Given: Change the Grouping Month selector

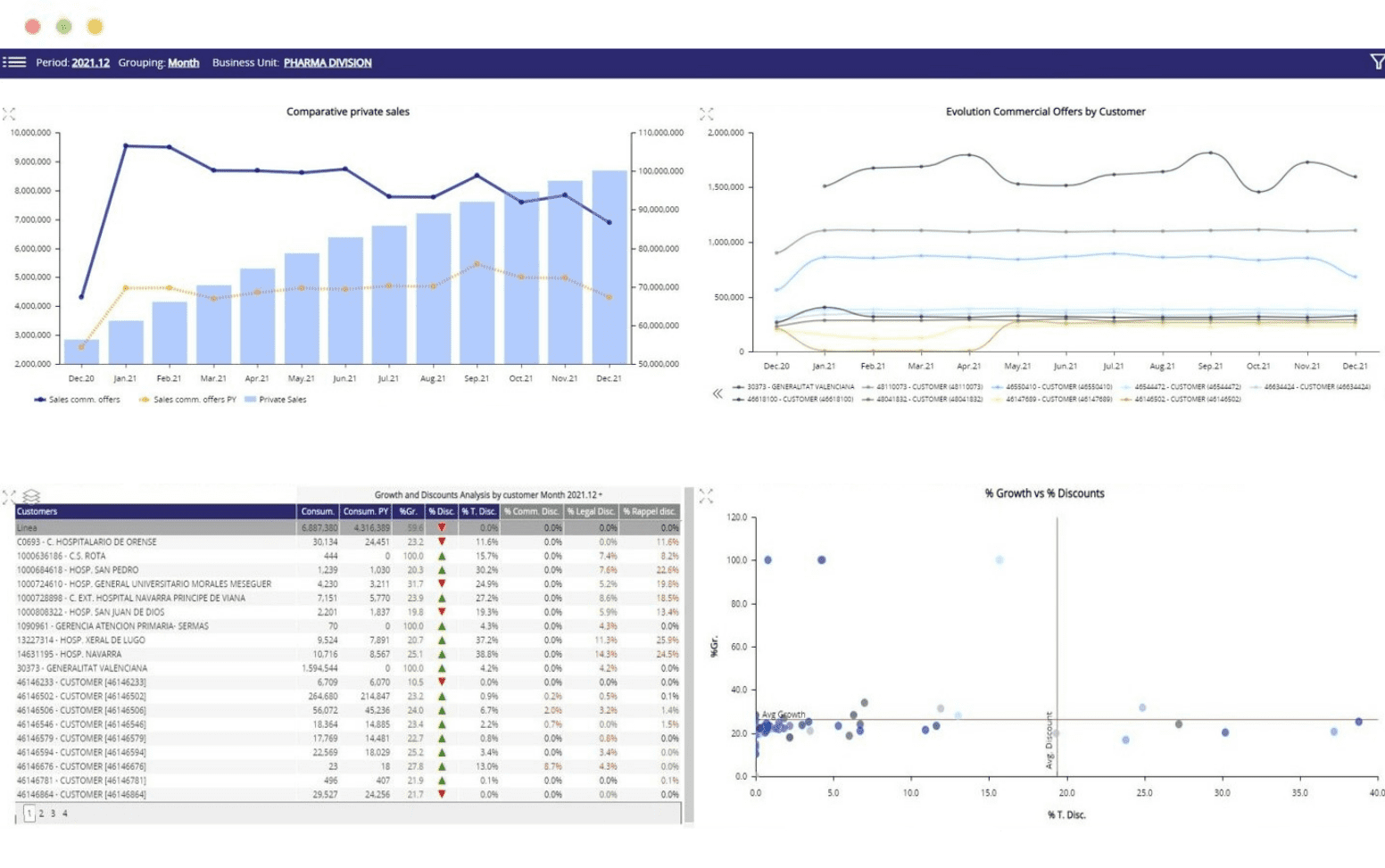Looking at the screenshot, I should tap(183, 62).
